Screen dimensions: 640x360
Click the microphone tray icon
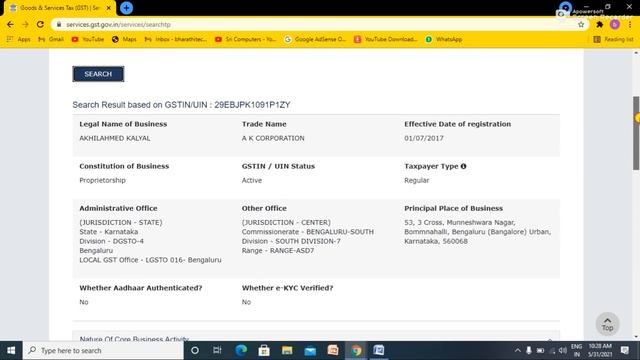[x=529, y=350]
